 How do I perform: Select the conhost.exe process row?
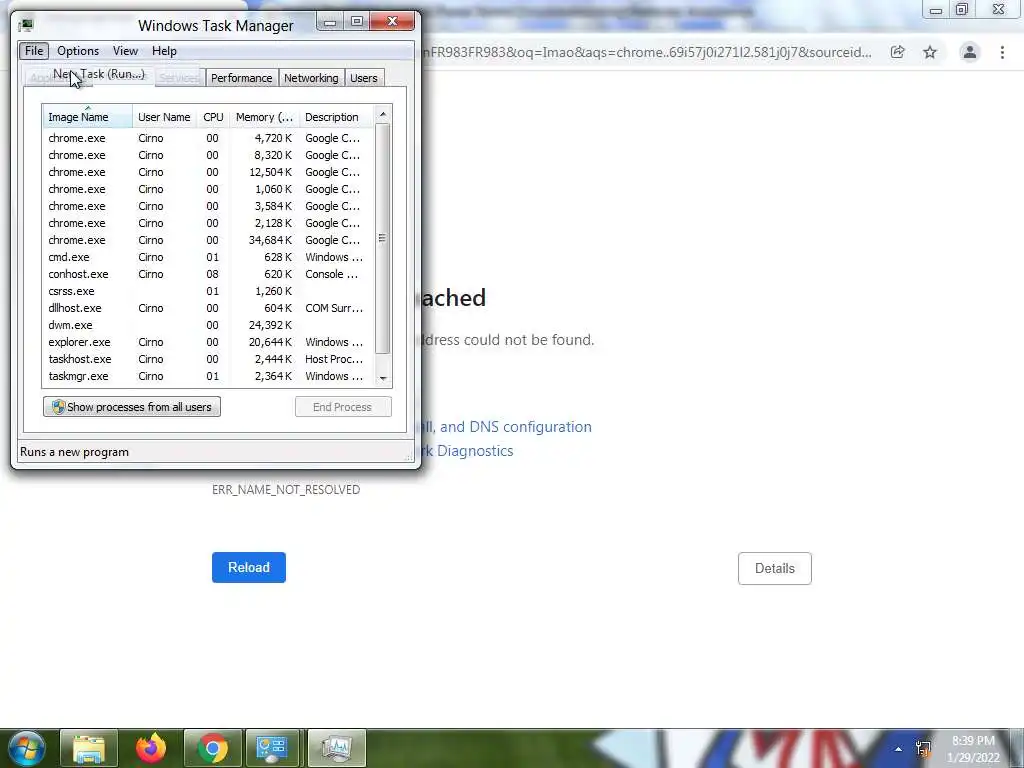[x=208, y=274]
